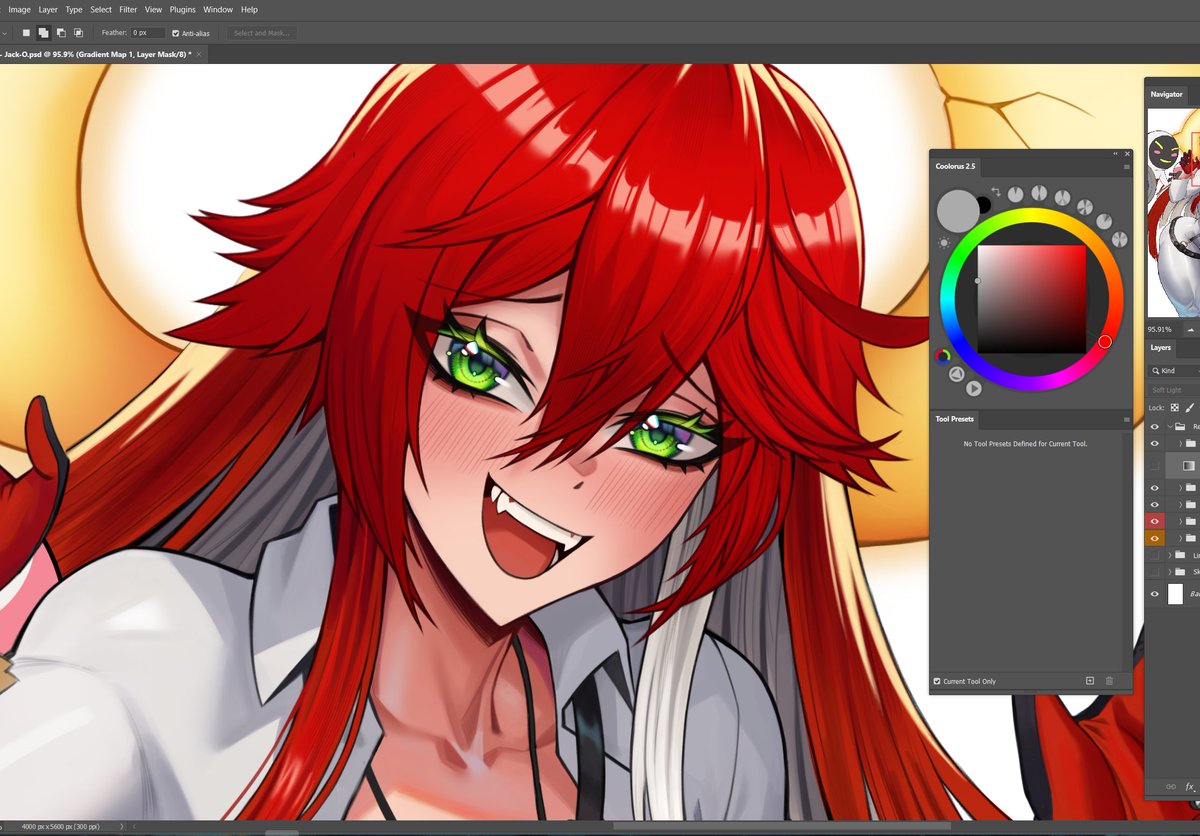The width and height of the screenshot is (1200, 836).
Task: Expand the orange-labeled group chevron
Action: [1180, 538]
